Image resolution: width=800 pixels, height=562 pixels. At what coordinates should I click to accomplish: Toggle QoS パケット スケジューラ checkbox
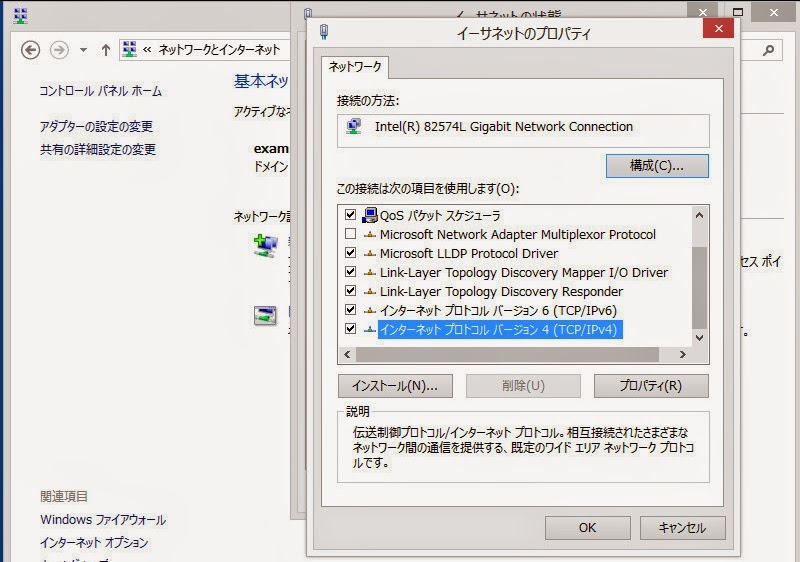pos(350,215)
